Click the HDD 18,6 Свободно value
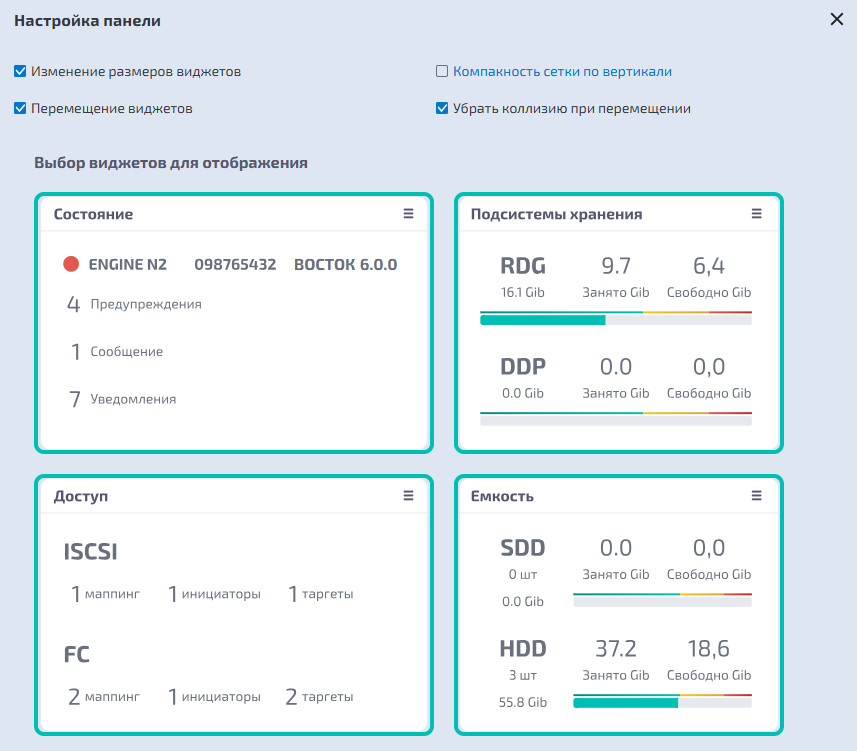Image resolution: width=857 pixels, height=751 pixels. coord(709,649)
